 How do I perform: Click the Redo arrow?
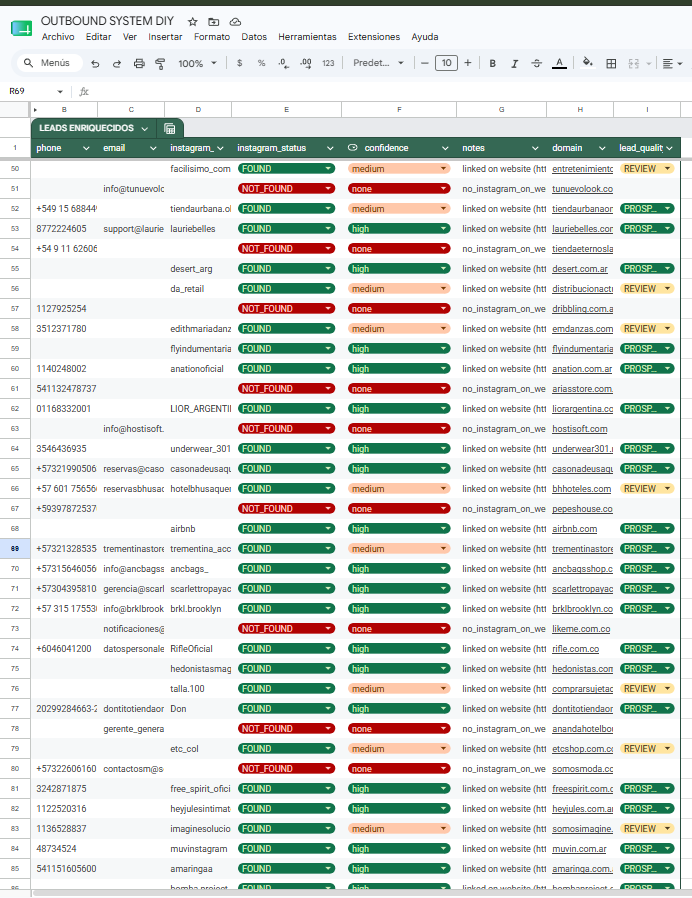coord(117,64)
